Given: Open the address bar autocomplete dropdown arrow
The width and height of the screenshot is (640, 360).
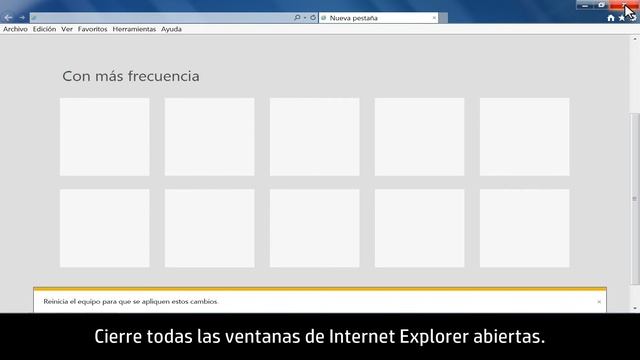Looking at the screenshot, I should [305, 18].
